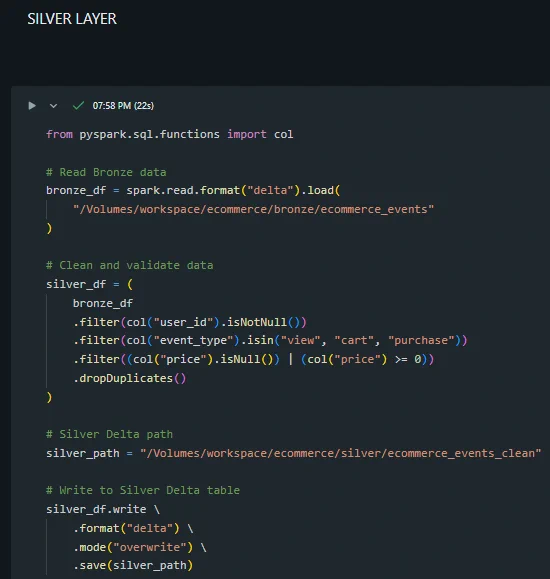Run the Silver Layer code cell

point(32,106)
